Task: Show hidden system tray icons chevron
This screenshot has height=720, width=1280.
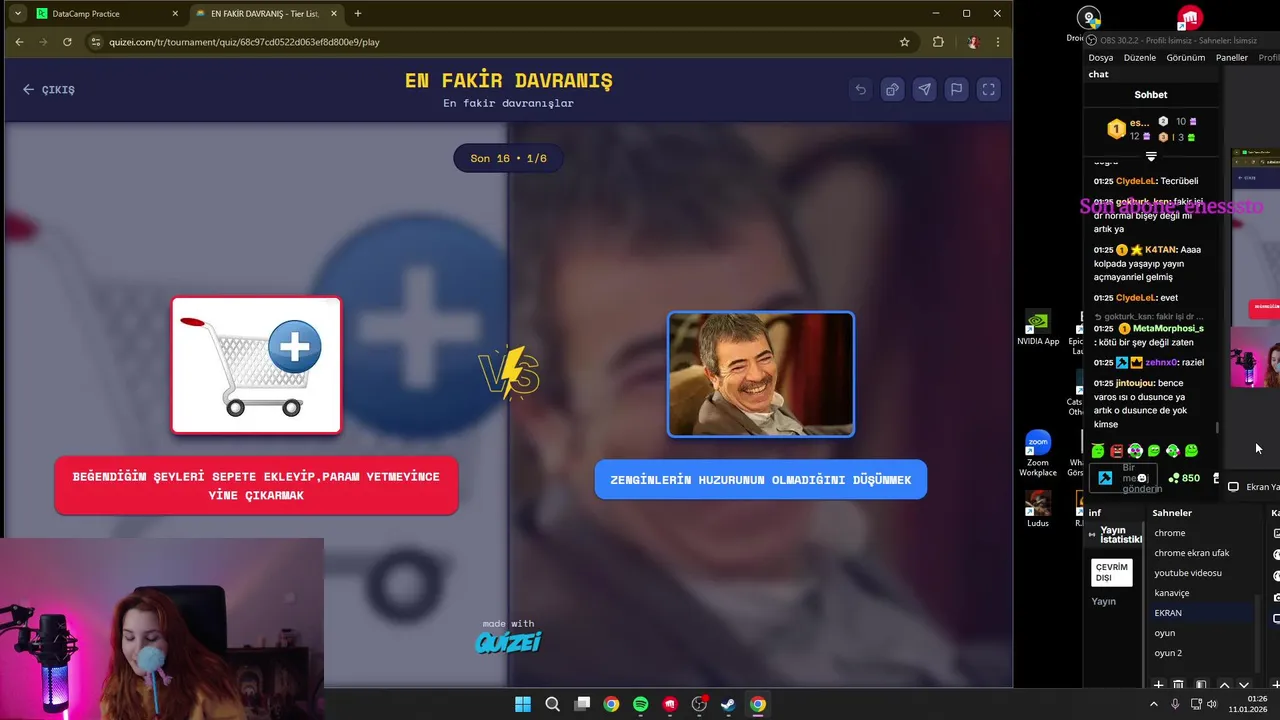Action: click(1154, 704)
